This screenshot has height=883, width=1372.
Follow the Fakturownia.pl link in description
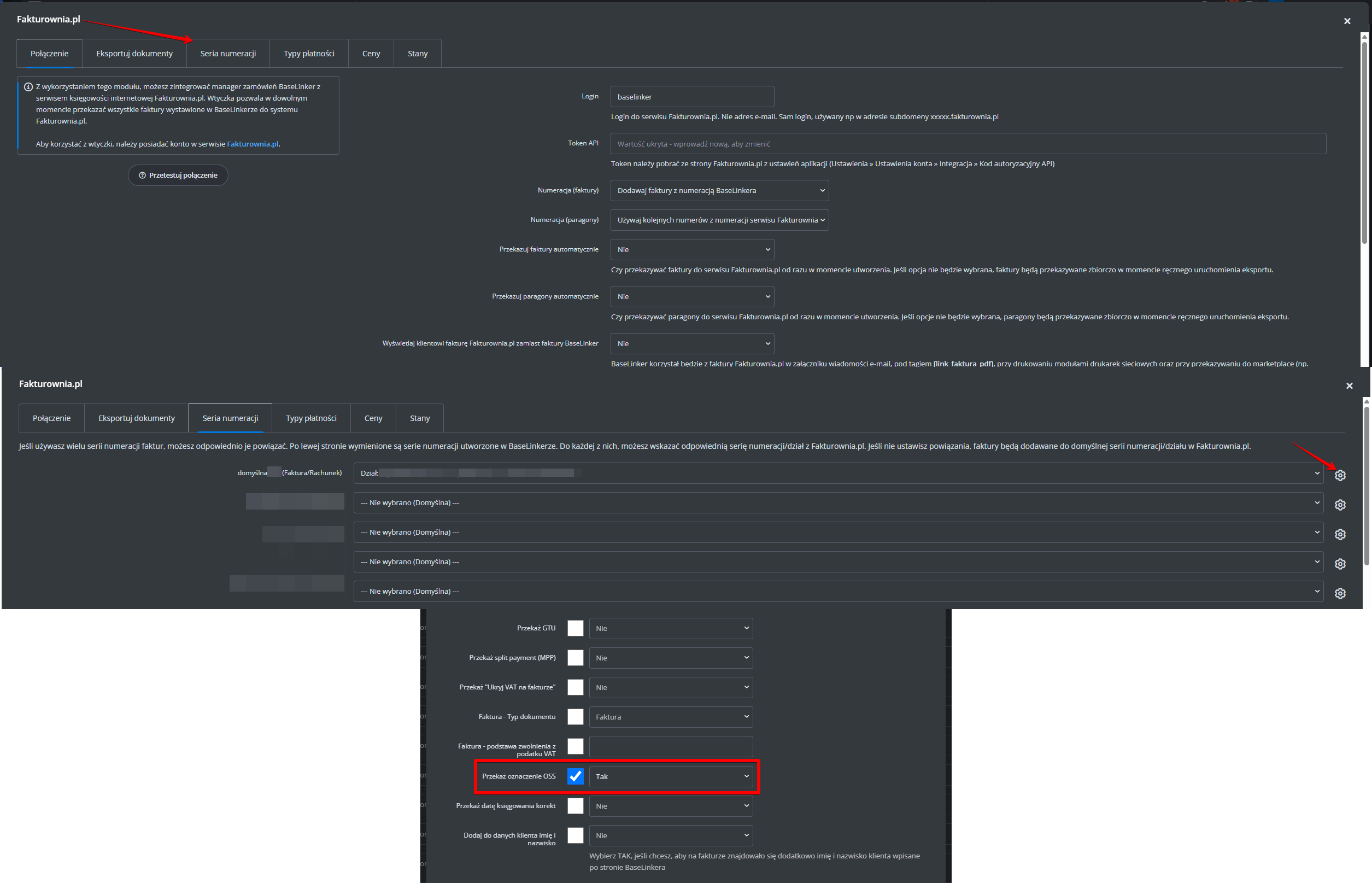pos(252,144)
